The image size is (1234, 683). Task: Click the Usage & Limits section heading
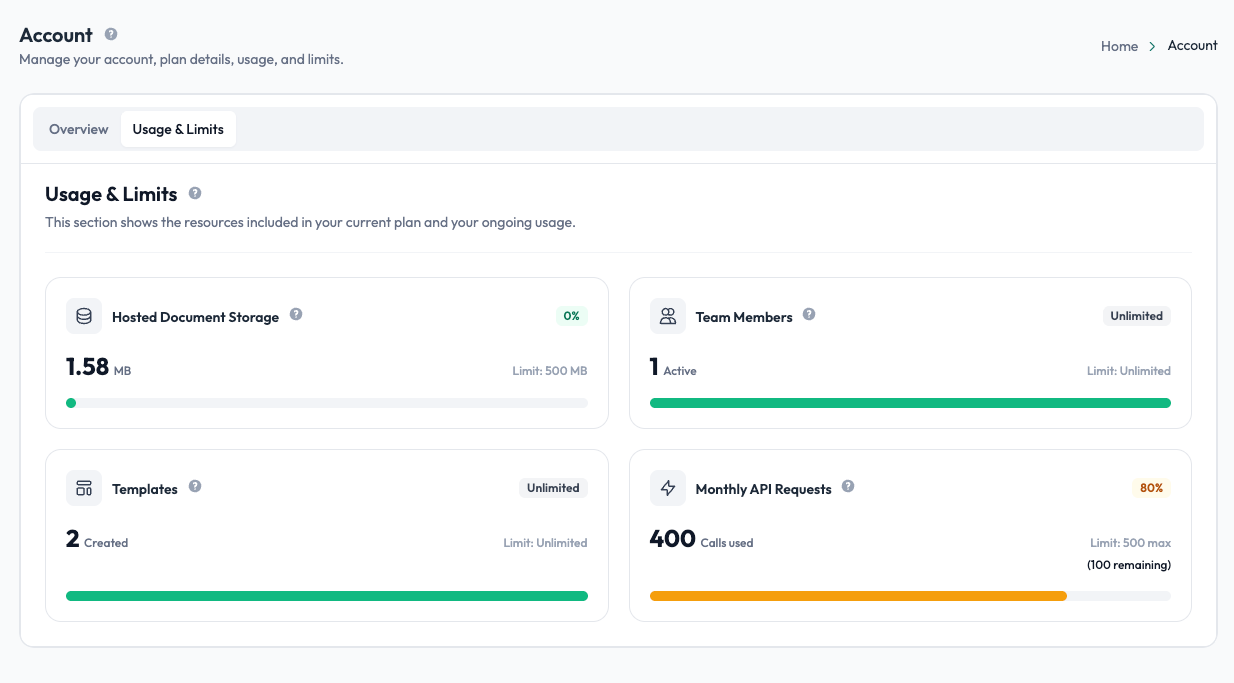111,194
